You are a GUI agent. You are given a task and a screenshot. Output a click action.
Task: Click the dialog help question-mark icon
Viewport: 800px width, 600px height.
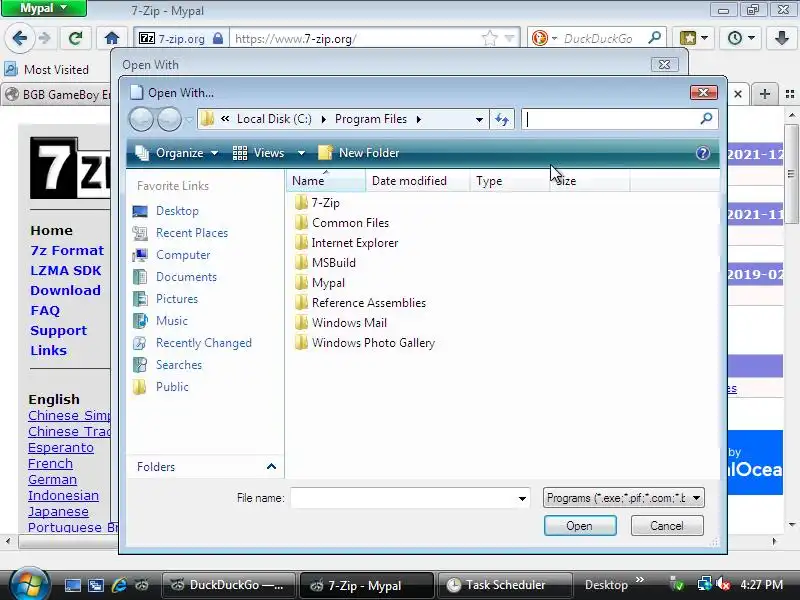[x=703, y=153]
